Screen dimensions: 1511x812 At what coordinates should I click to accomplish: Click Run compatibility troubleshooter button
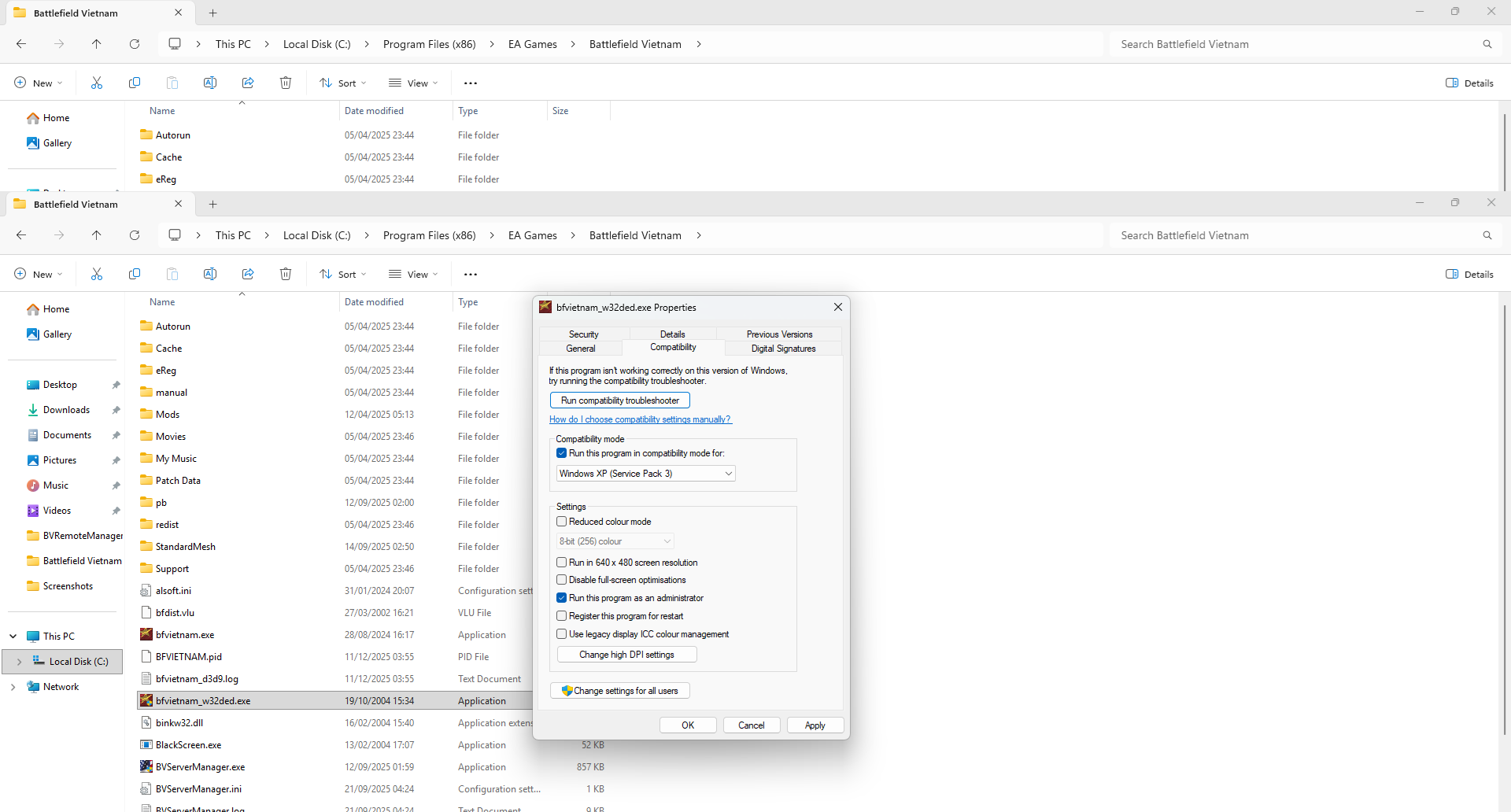619,400
